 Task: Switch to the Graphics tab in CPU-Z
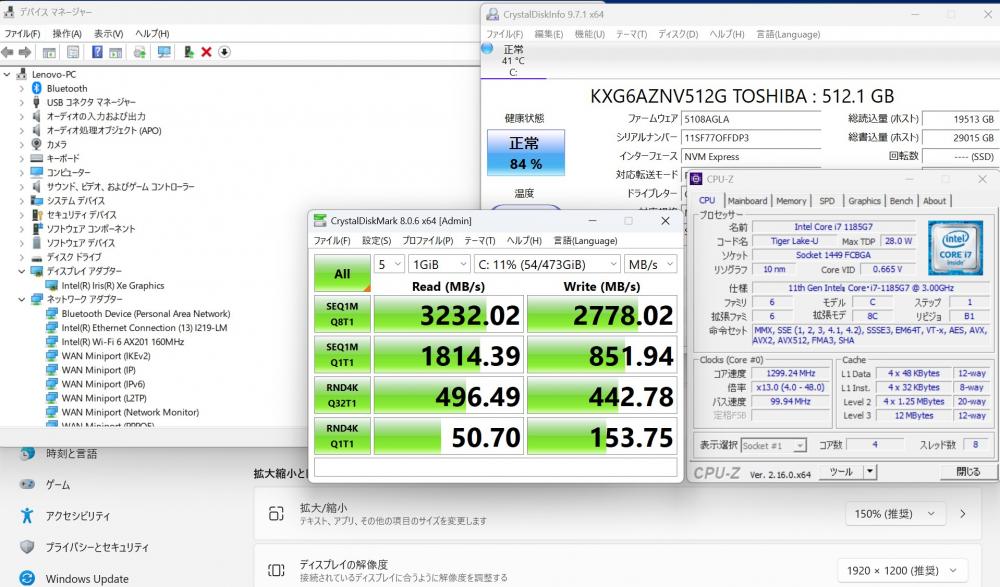pyautogui.click(x=864, y=201)
